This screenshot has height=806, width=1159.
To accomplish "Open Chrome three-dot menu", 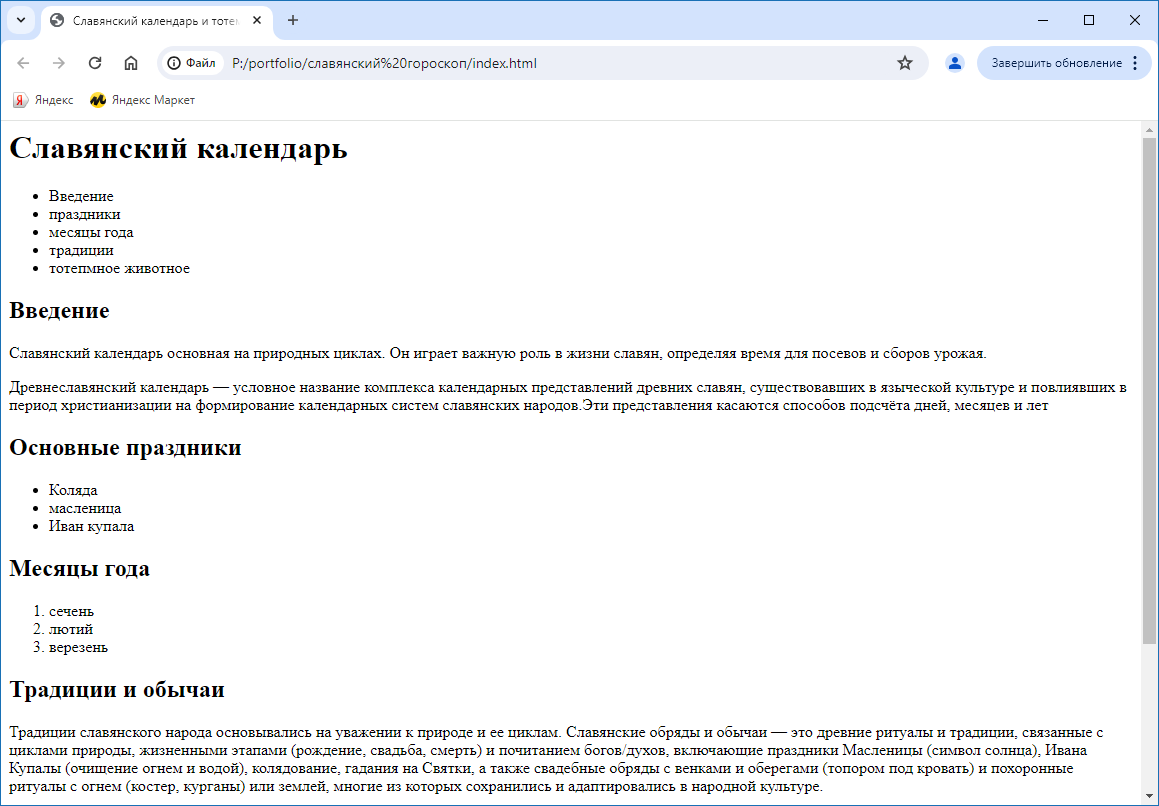I will 1135,63.
